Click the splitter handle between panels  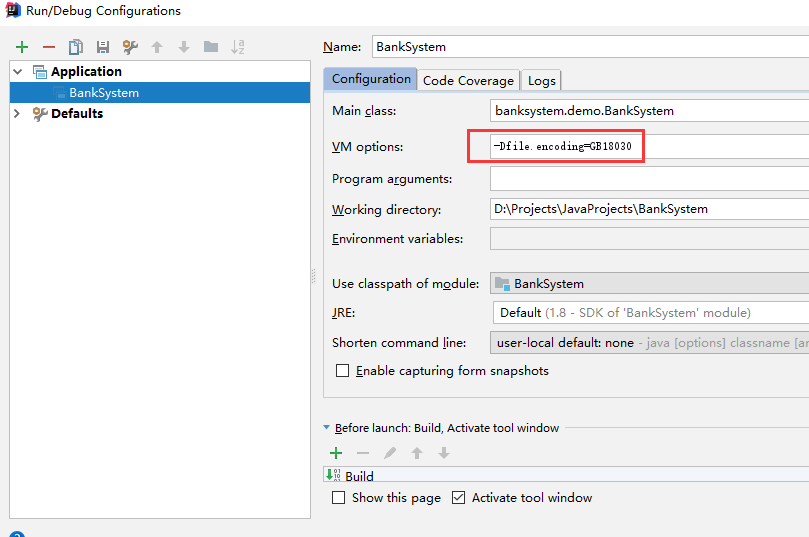click(x=313, y=276)
